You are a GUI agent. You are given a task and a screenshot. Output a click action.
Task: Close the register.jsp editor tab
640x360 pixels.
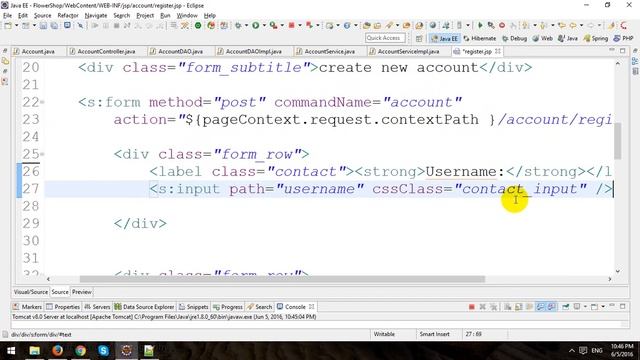click(498, 51)
